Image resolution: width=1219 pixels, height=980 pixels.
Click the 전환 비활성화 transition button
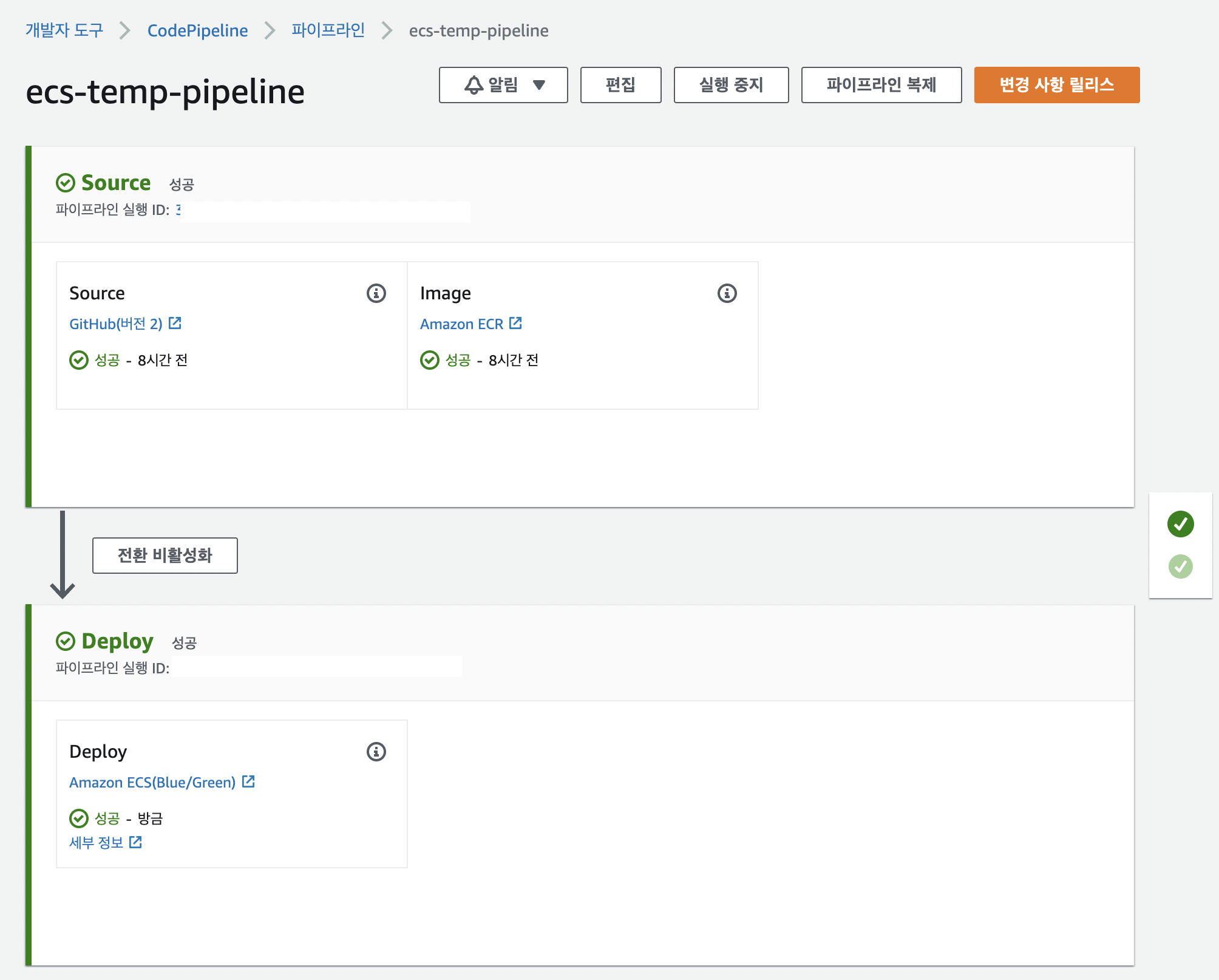click(165, 555)
